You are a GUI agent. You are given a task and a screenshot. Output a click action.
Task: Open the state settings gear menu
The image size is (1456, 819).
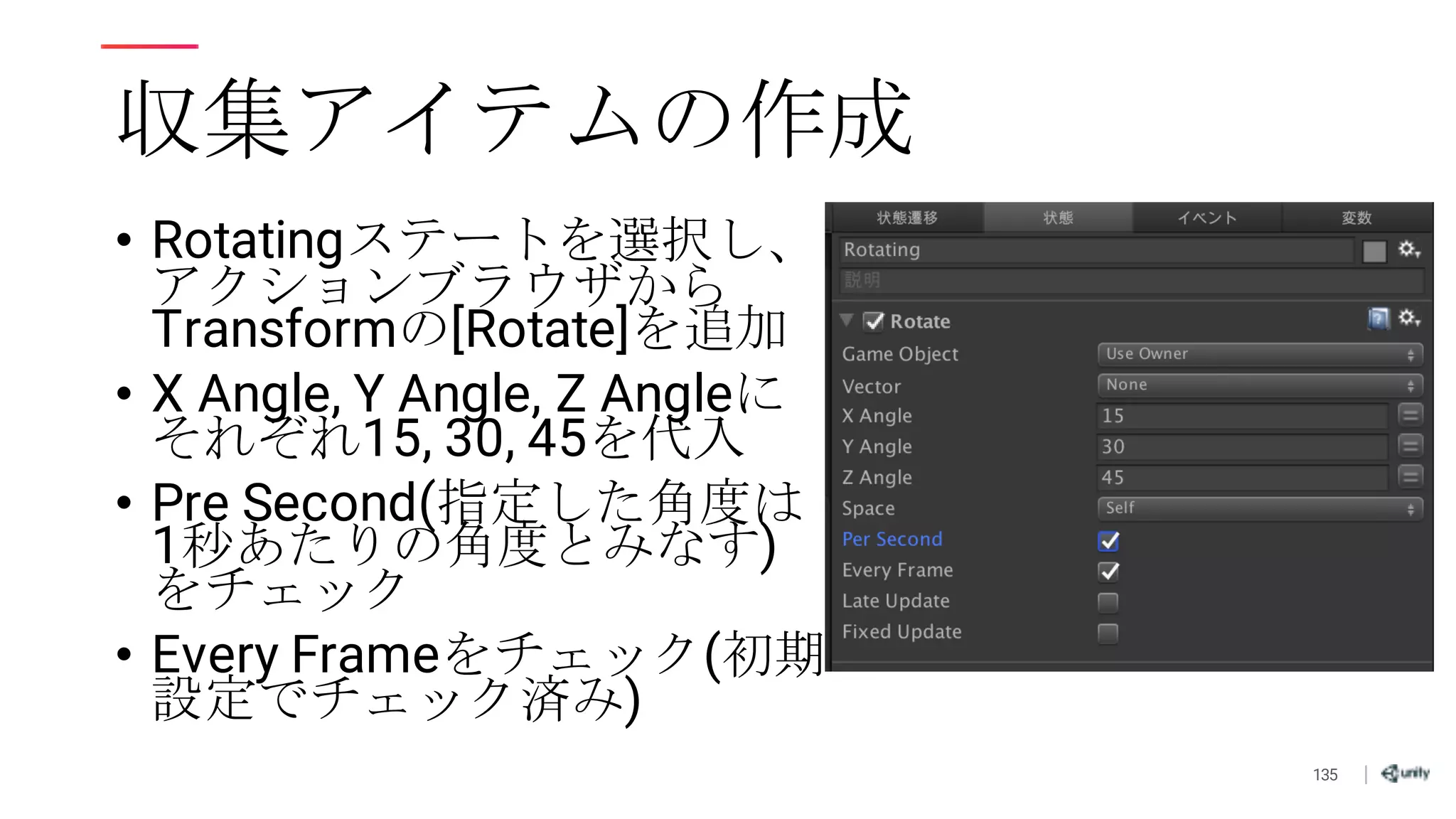tap(1409, 250)
